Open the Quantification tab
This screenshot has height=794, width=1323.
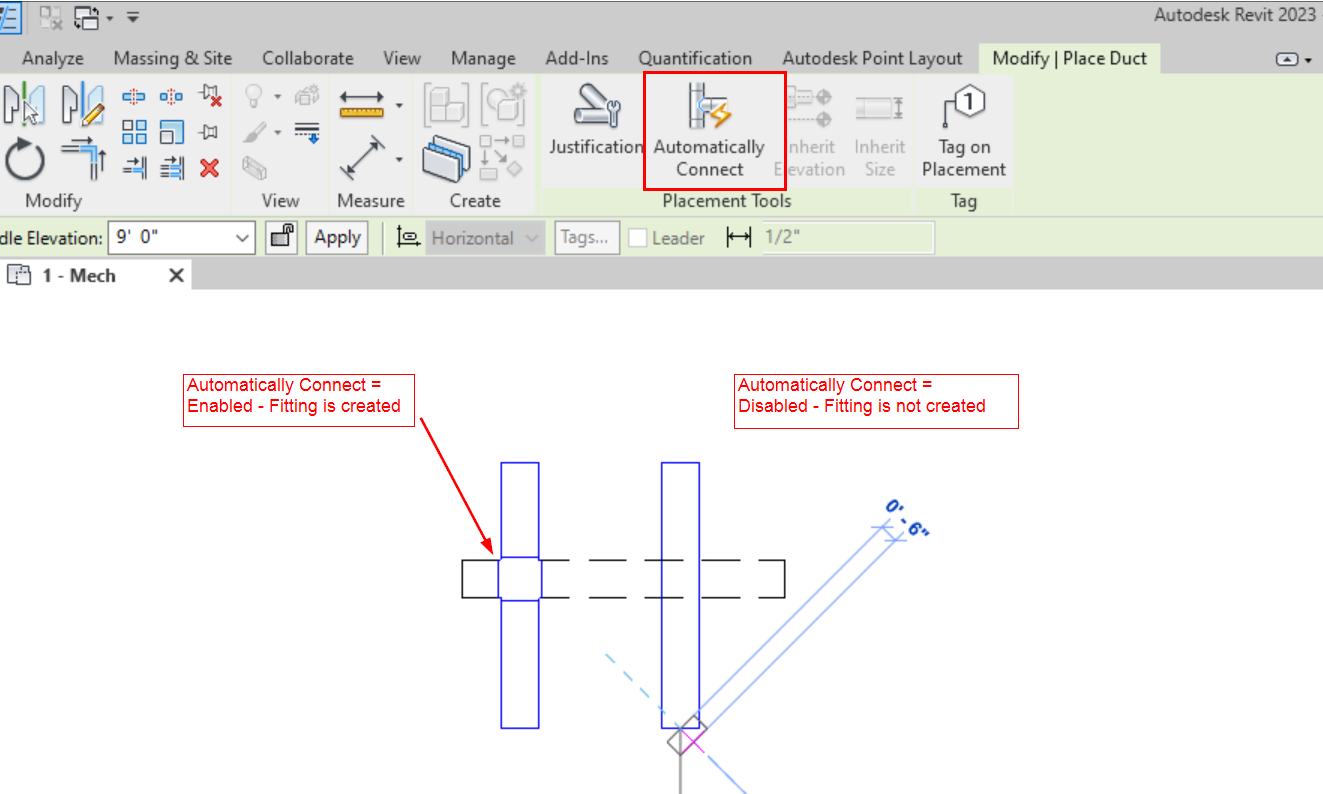[695, 58]
